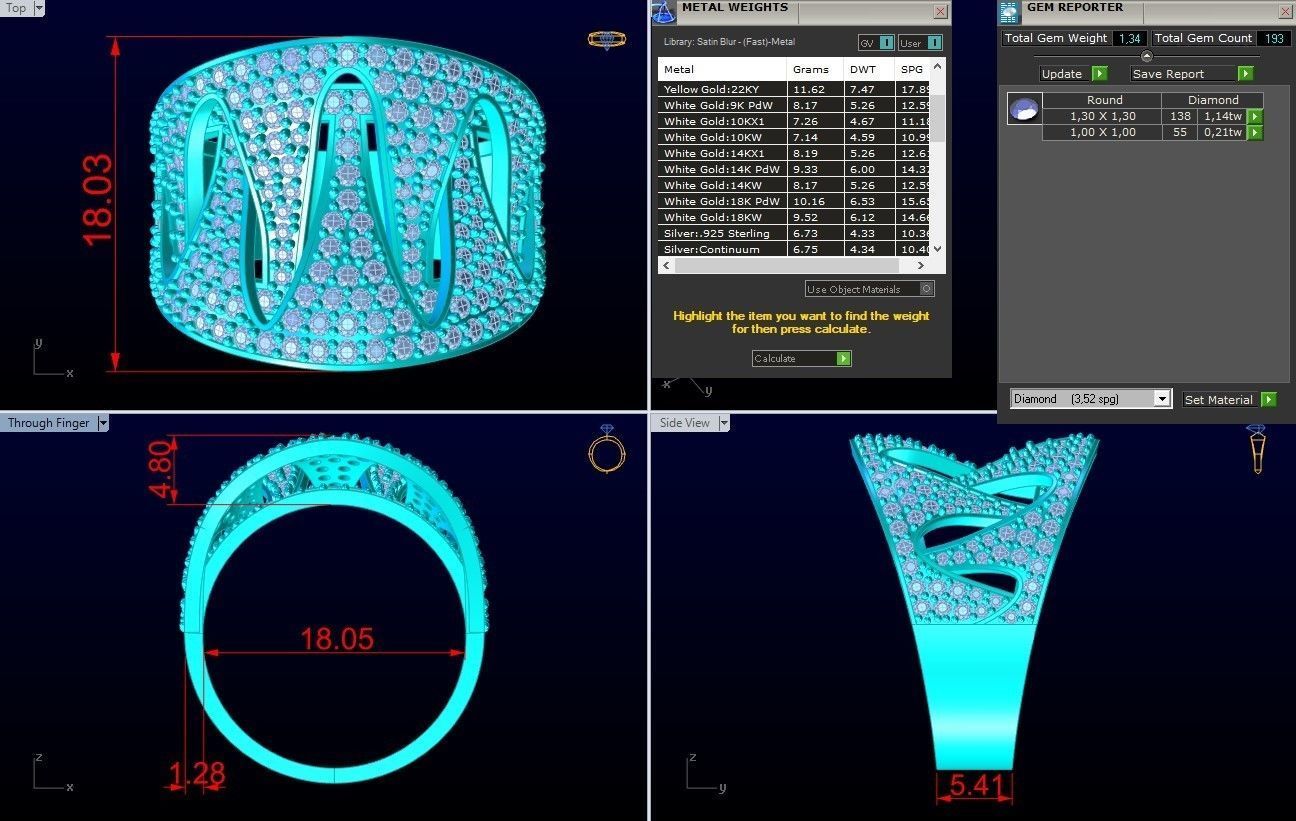Click the ring icon in Through Finger viewport

606,449
